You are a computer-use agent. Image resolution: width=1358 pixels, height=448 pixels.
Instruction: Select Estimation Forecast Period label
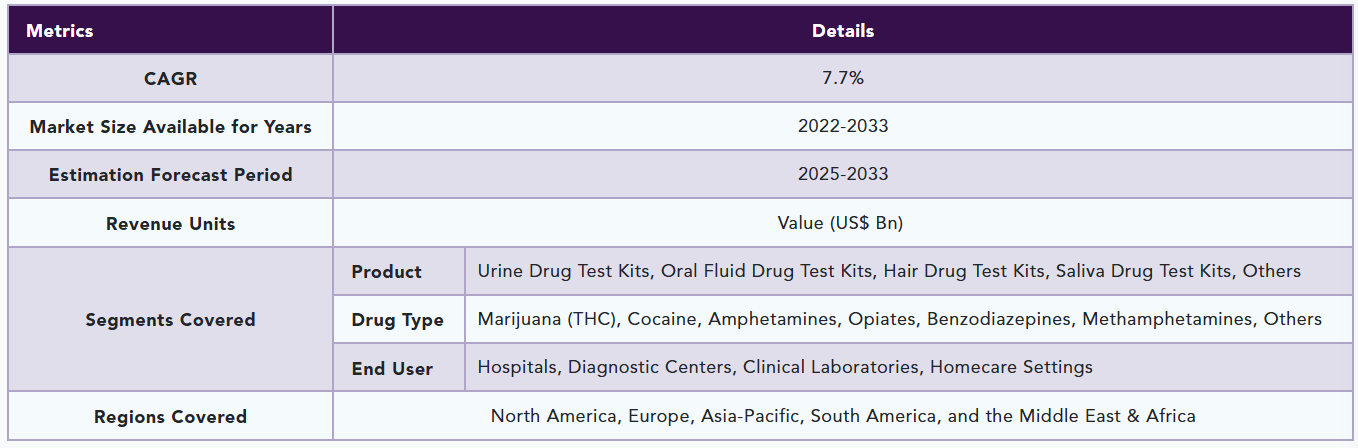pos(170,175)
